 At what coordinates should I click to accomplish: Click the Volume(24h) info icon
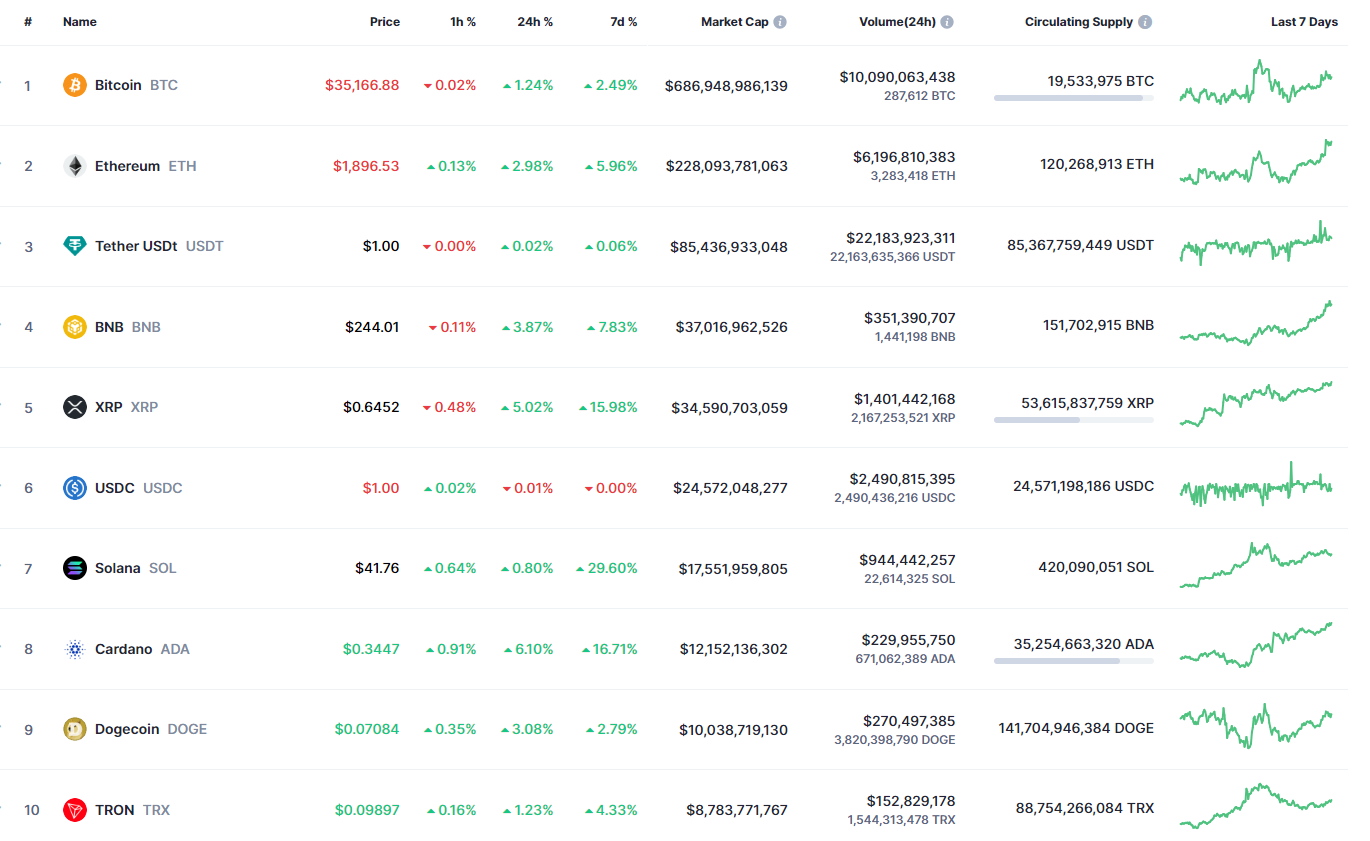pos(947,22)
